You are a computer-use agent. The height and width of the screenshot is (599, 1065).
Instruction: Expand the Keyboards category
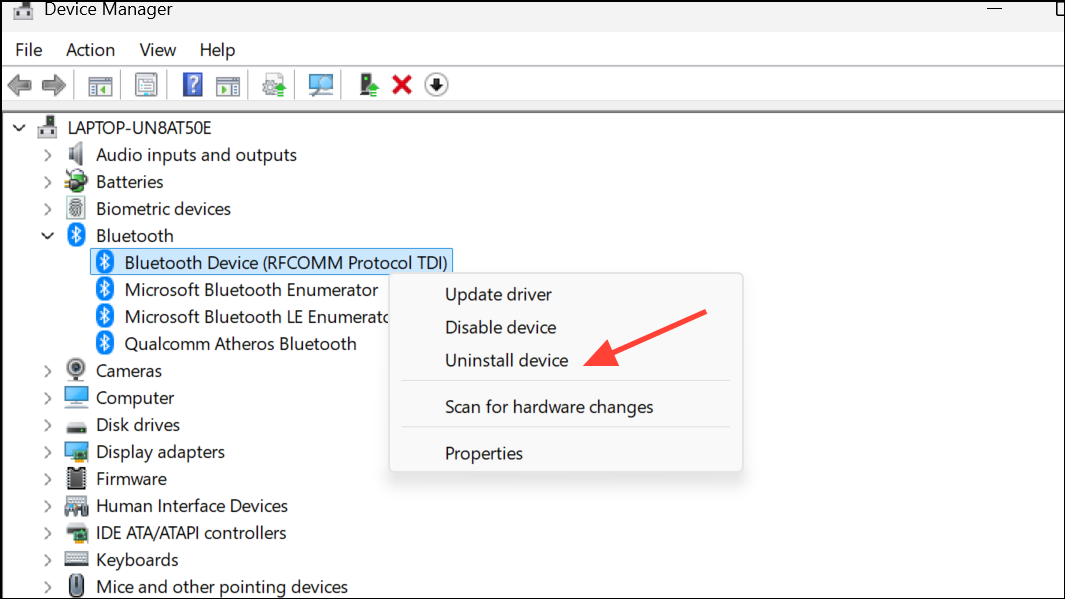[47, 560]
